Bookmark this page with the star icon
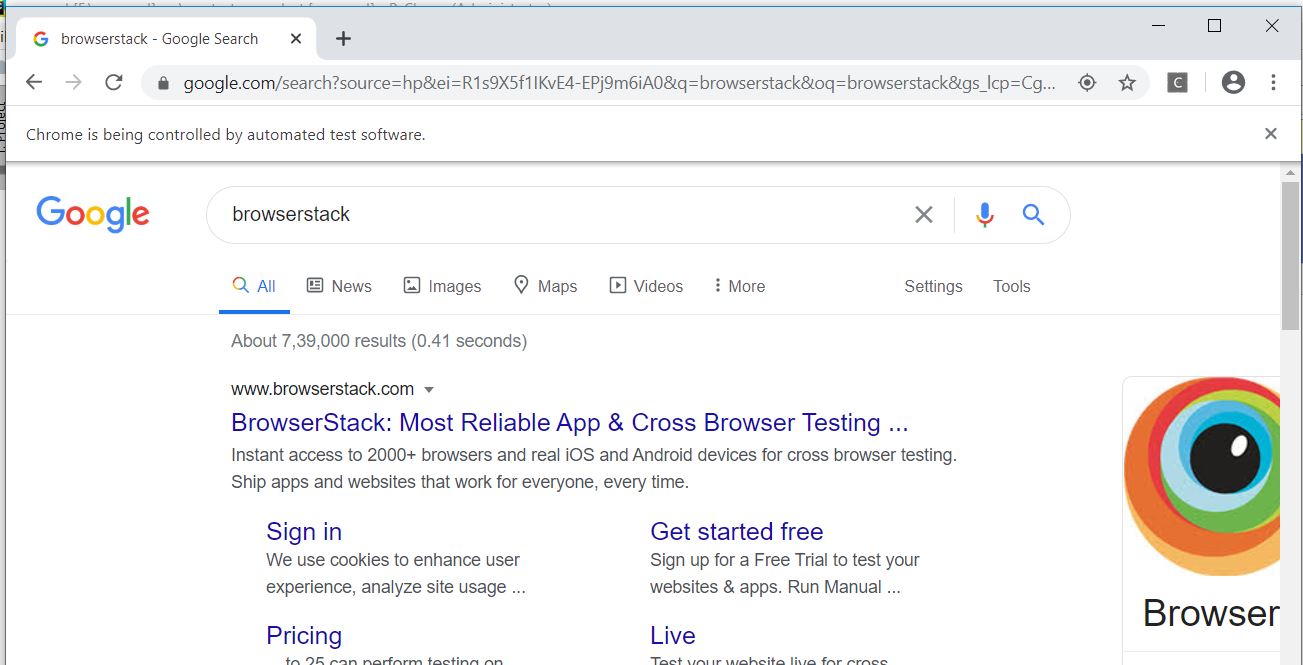This screenshot has width=1303, height=665. (1127, 83)
